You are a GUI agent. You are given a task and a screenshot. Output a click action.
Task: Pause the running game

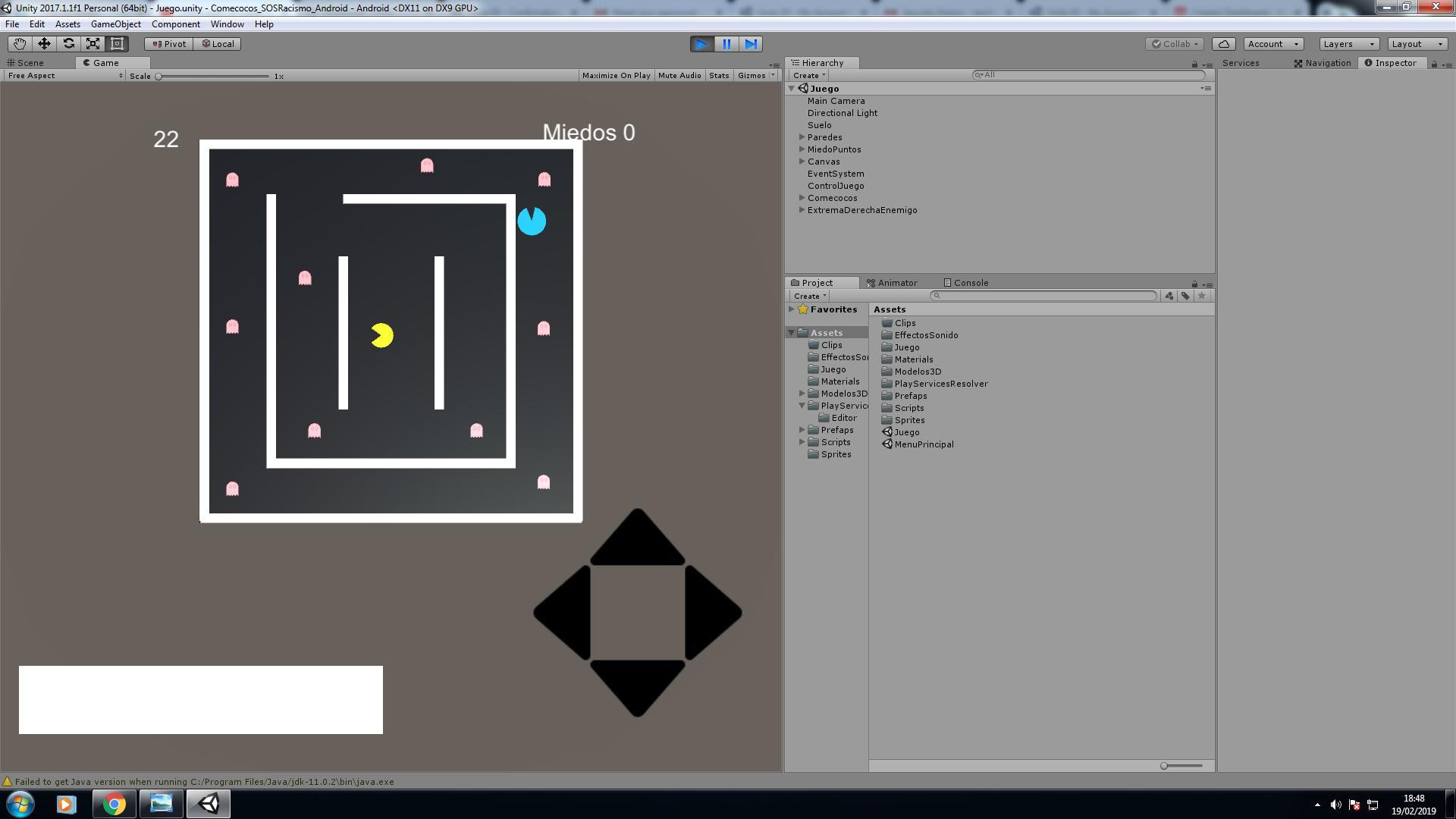(x=726, y=44)
